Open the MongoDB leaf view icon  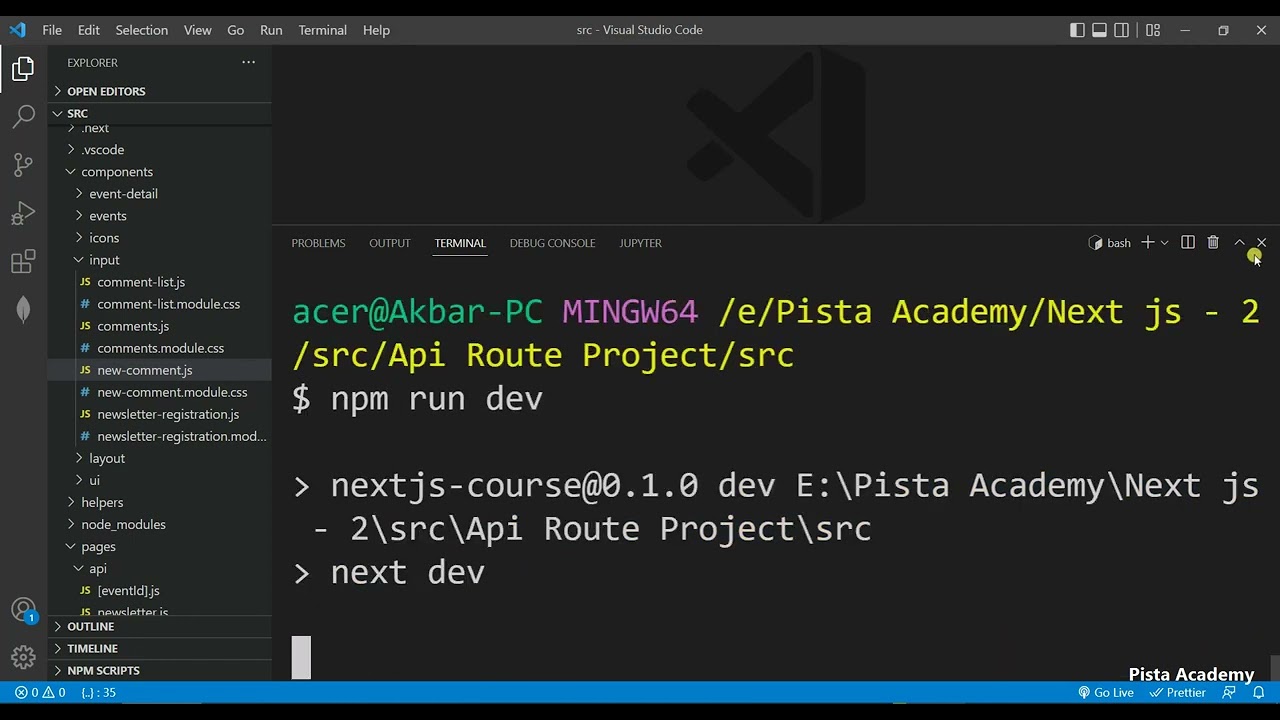[23, 310]
